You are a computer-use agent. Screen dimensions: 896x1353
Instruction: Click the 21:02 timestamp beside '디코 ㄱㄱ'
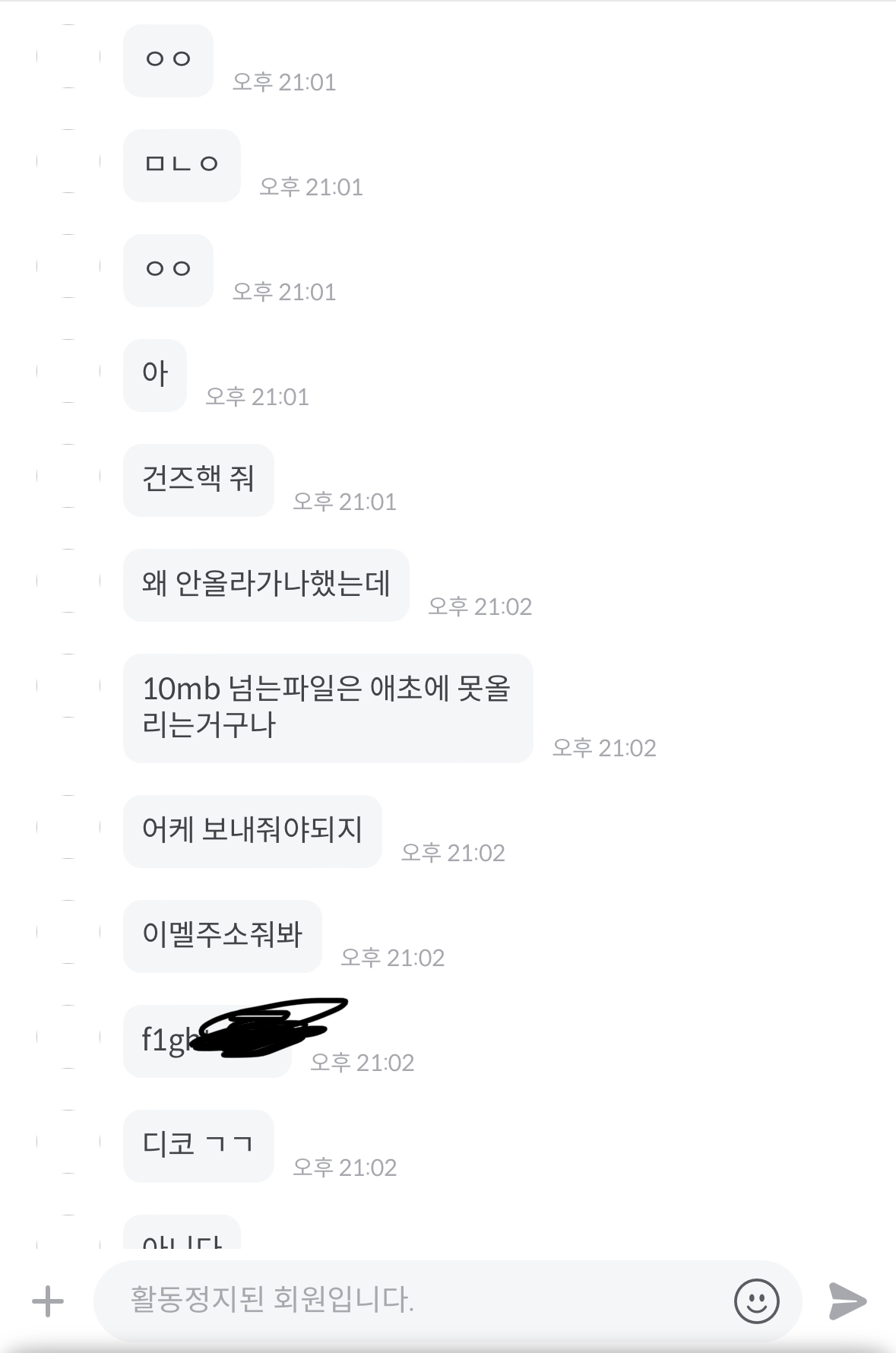pos(345,1168)
